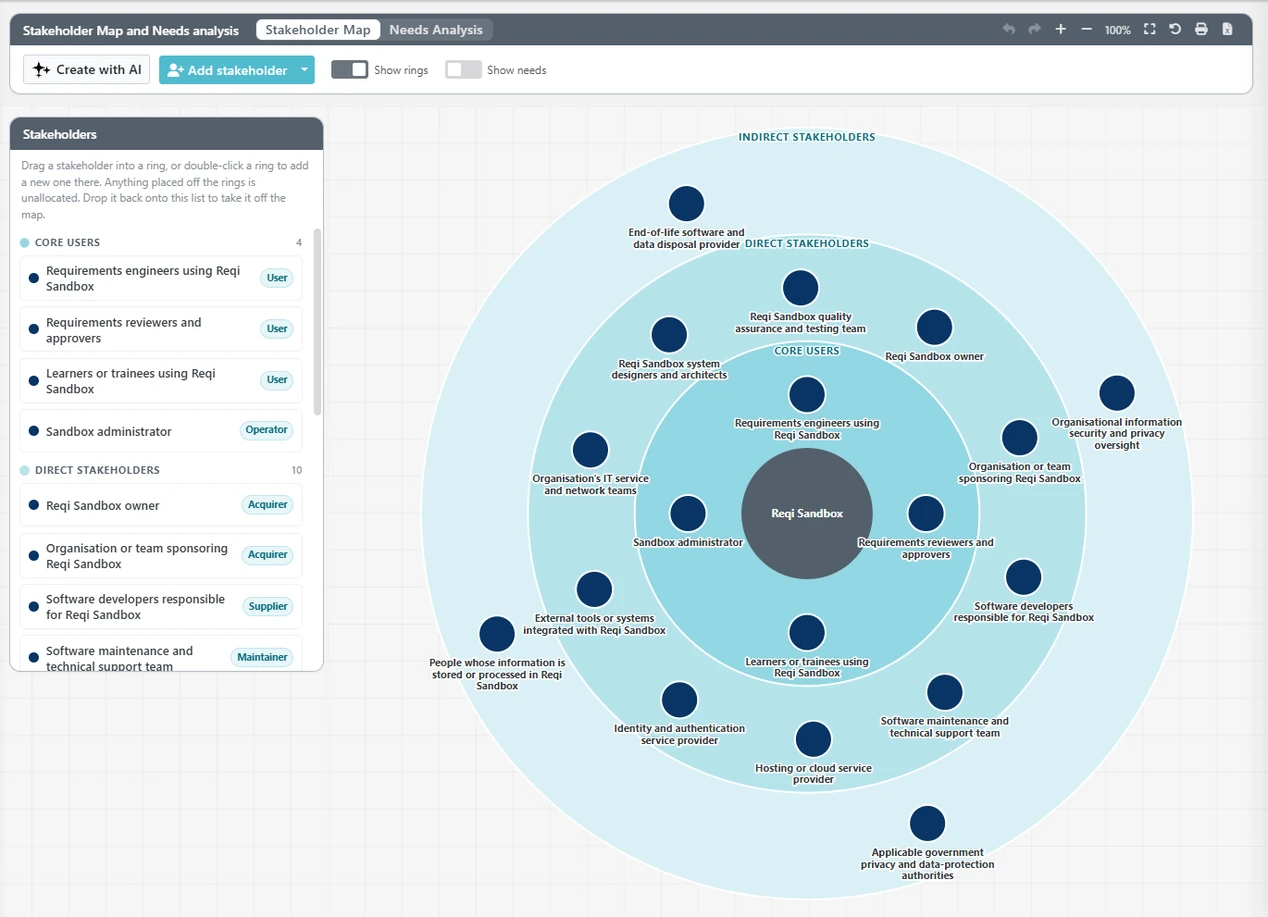Select Requirements engineers node on the map

point(807,395)
